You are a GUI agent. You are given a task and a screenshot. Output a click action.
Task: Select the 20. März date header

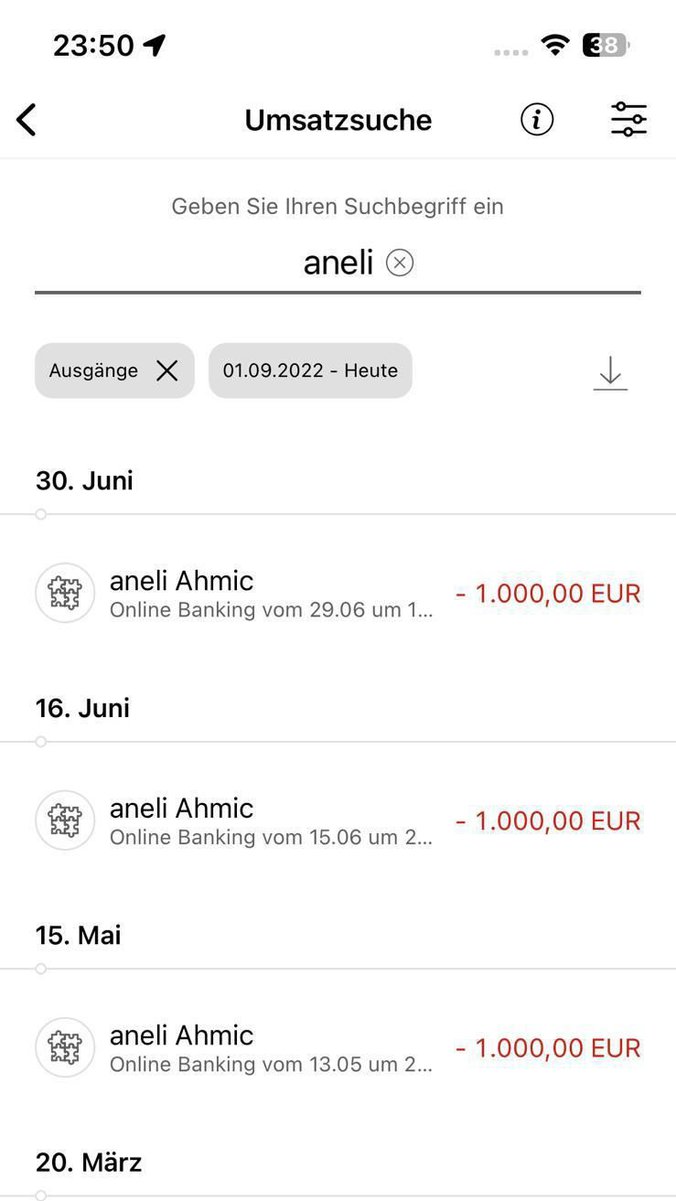click(x=89, y=1162)
